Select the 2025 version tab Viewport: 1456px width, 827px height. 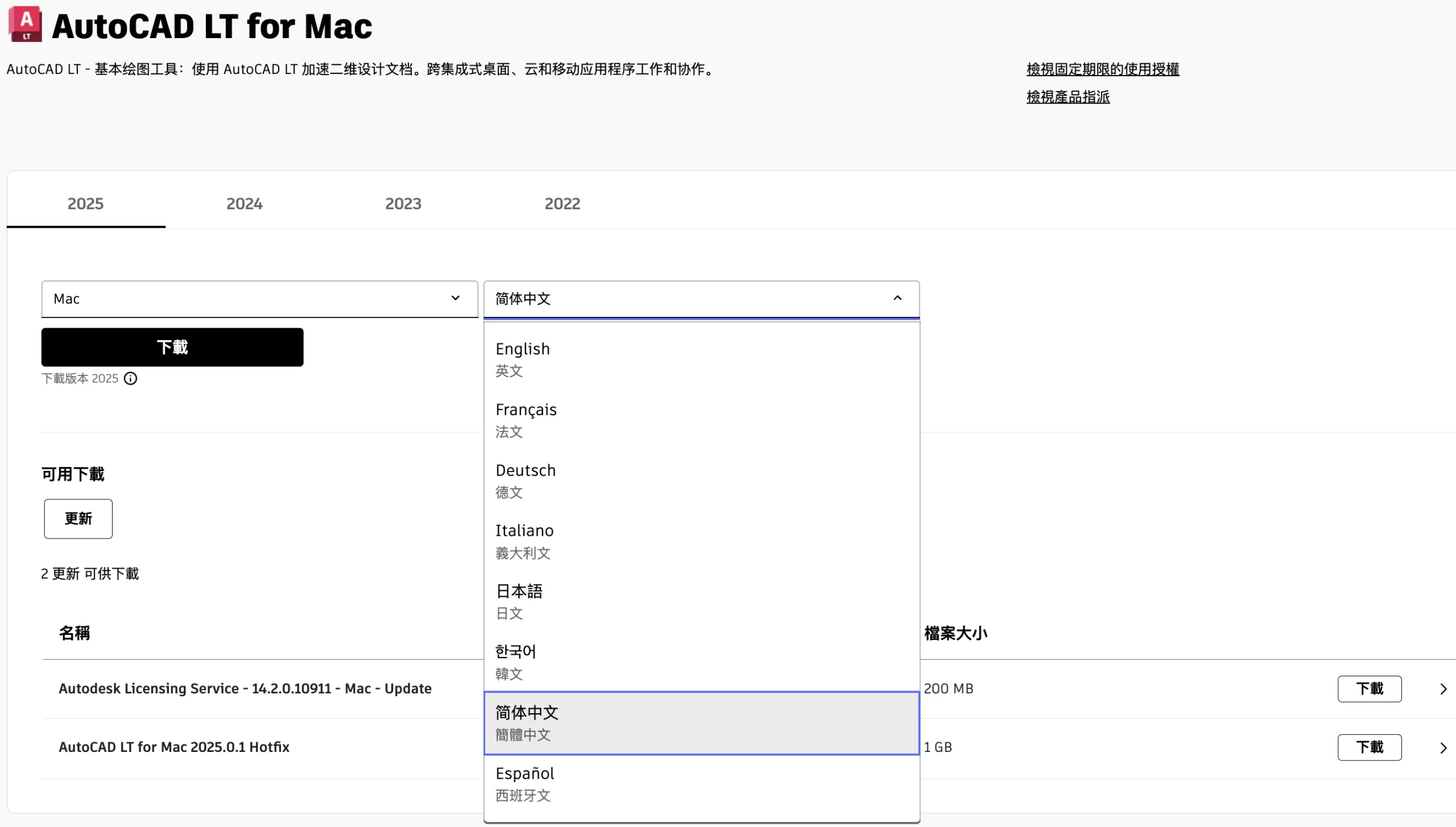[x=85, y=204]
